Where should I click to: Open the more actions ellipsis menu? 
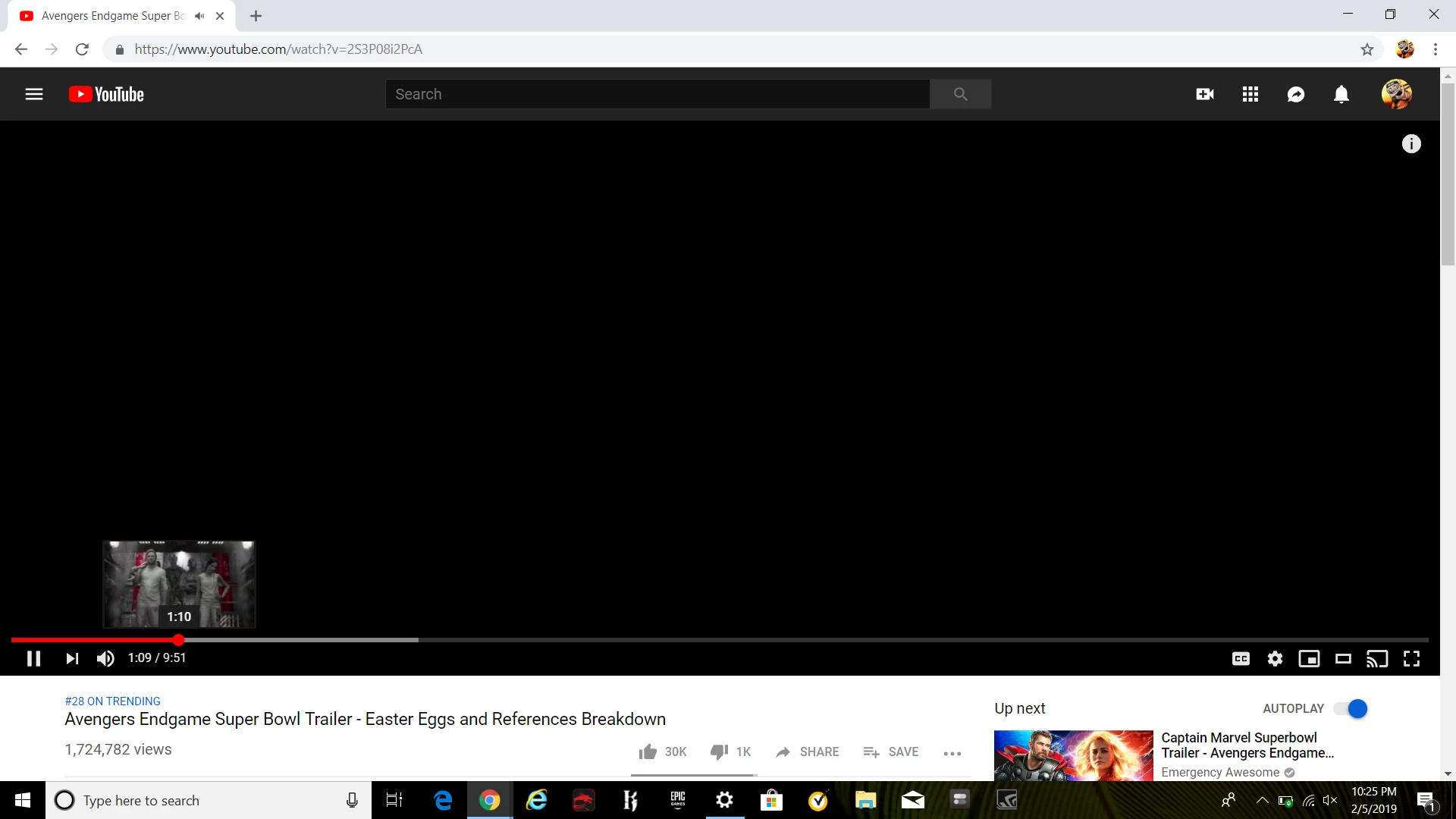click(x=952, y=752)
